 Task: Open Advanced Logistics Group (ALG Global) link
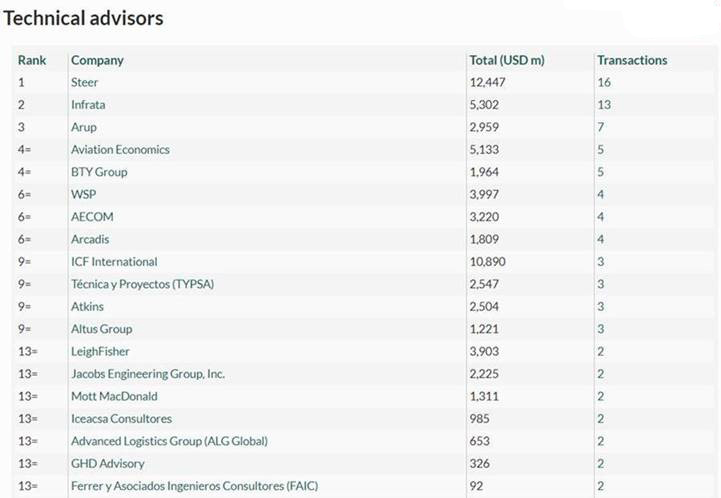coord(169,441)
